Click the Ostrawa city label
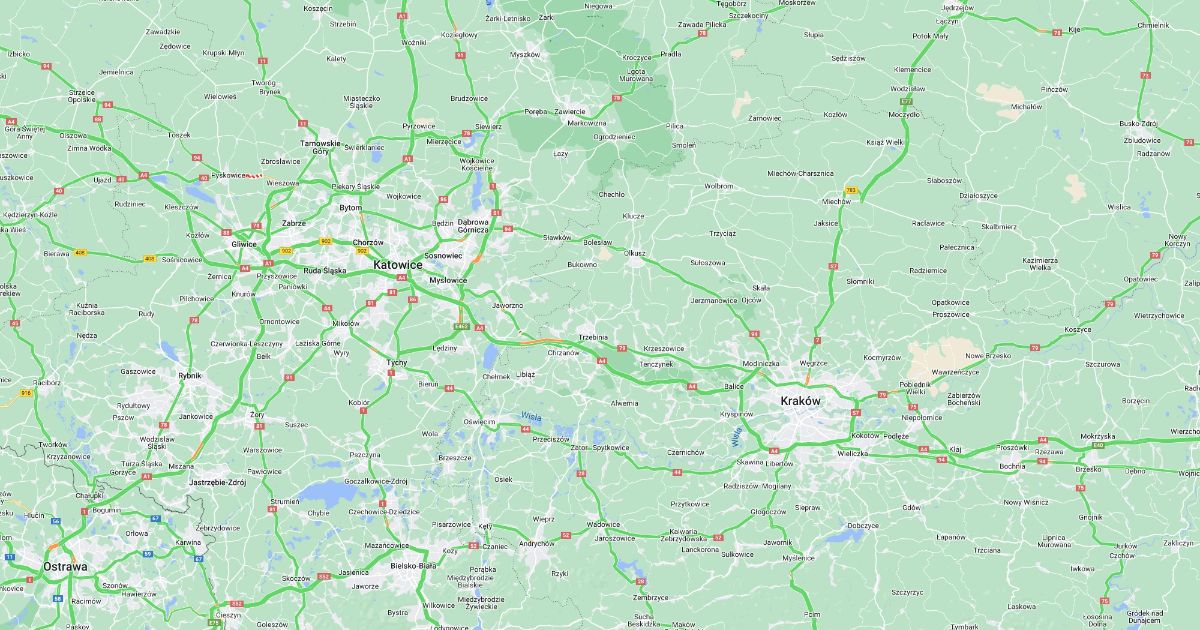 tap(65, 566)
